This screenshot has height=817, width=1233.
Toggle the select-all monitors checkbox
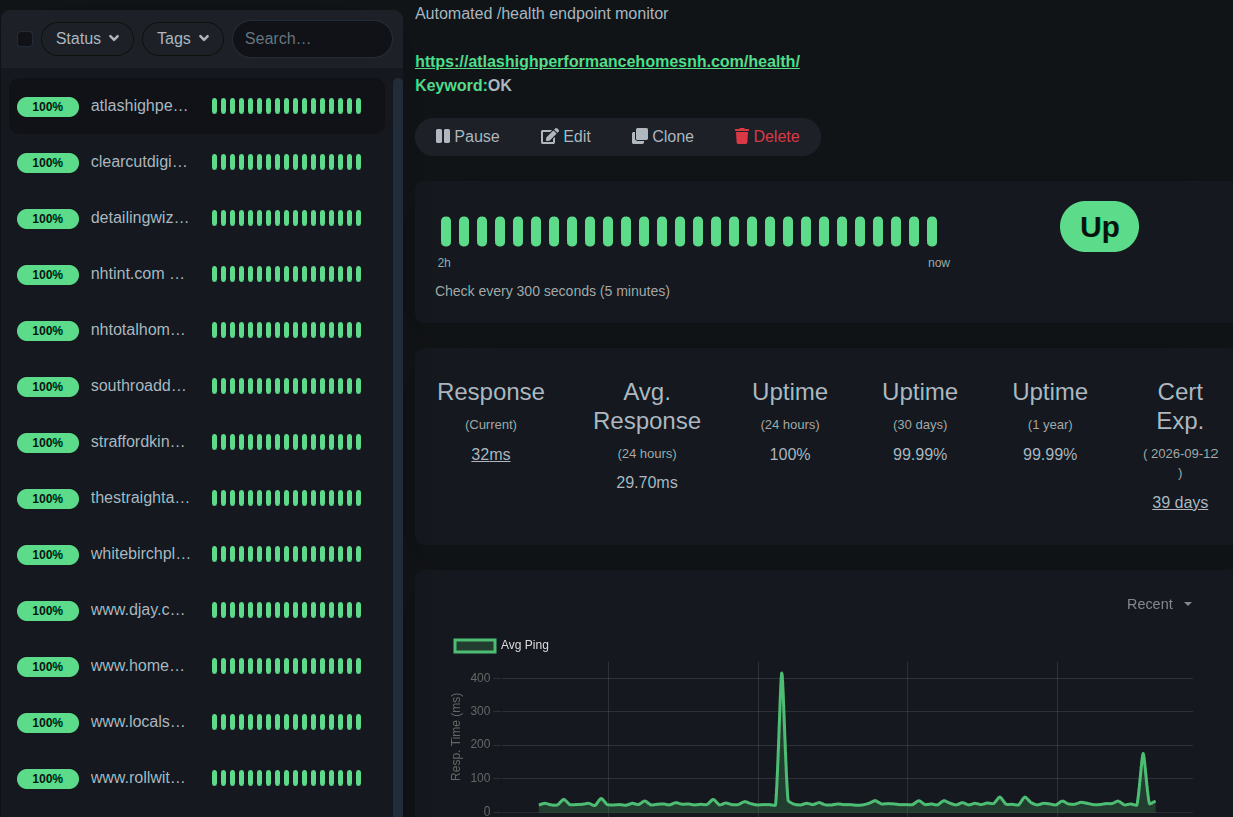pos(25,39)
